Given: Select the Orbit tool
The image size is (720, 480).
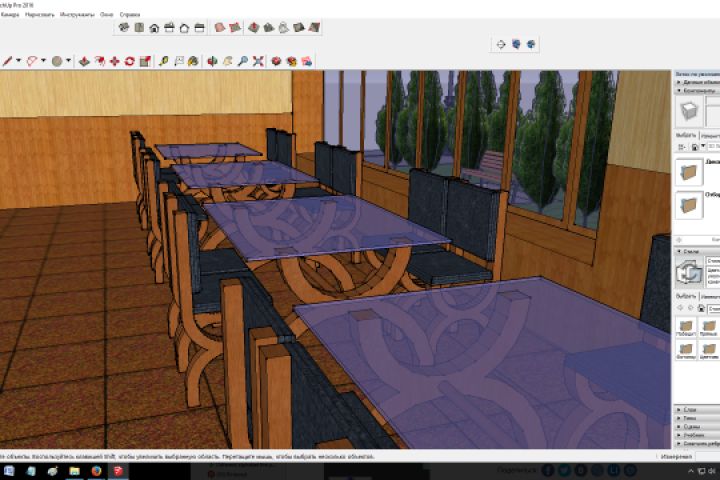Looking at the screenshot, I should click(212, 61).
